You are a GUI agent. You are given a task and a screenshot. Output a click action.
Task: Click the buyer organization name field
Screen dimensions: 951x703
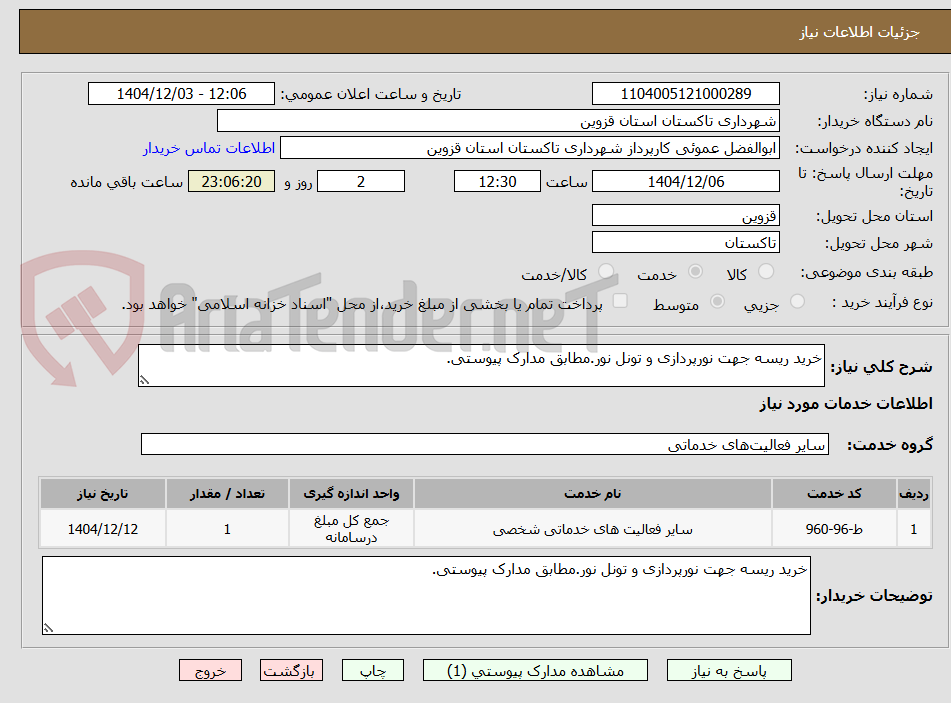(x=498, y=121)
